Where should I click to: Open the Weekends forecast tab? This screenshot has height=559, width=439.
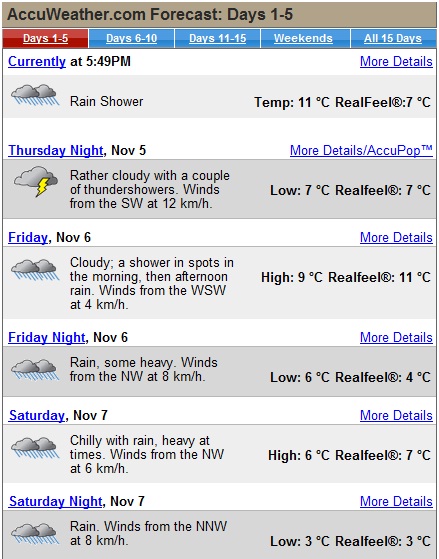tap(303, 39)
